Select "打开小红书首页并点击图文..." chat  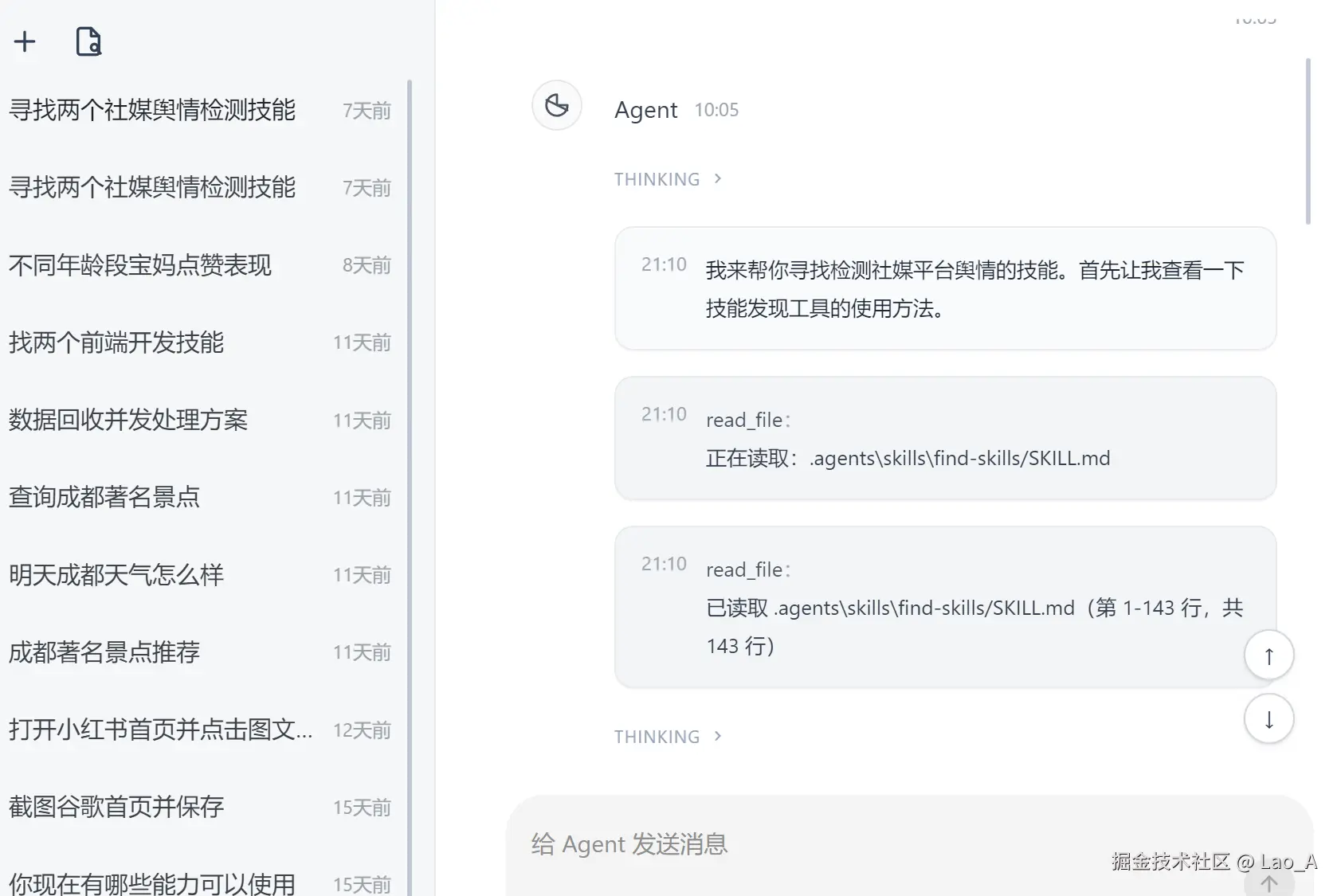[x=199, y=730]
